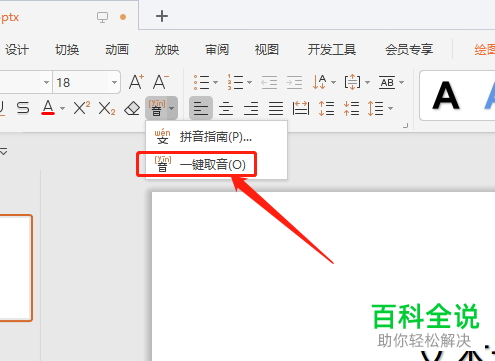Expand font color dropdown arrow
The height and width of the screenshot is (361, 495).
pos(62,108)
